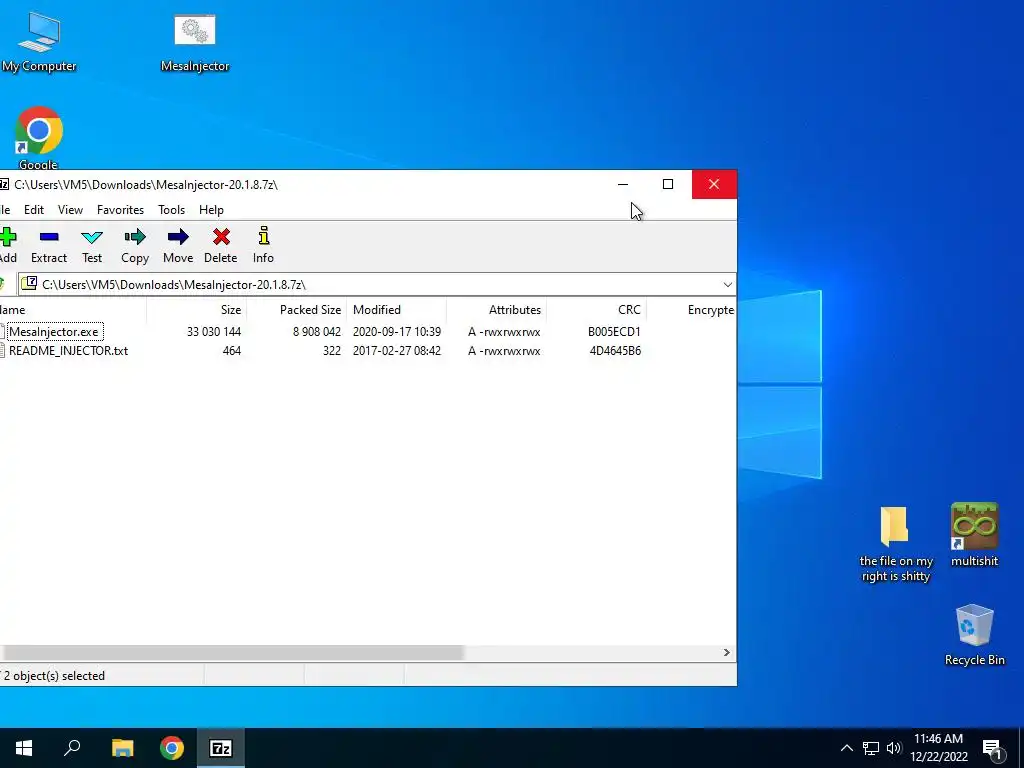Open the multishit desktop shortcut
1024x768 pixels.
[974, 534]
